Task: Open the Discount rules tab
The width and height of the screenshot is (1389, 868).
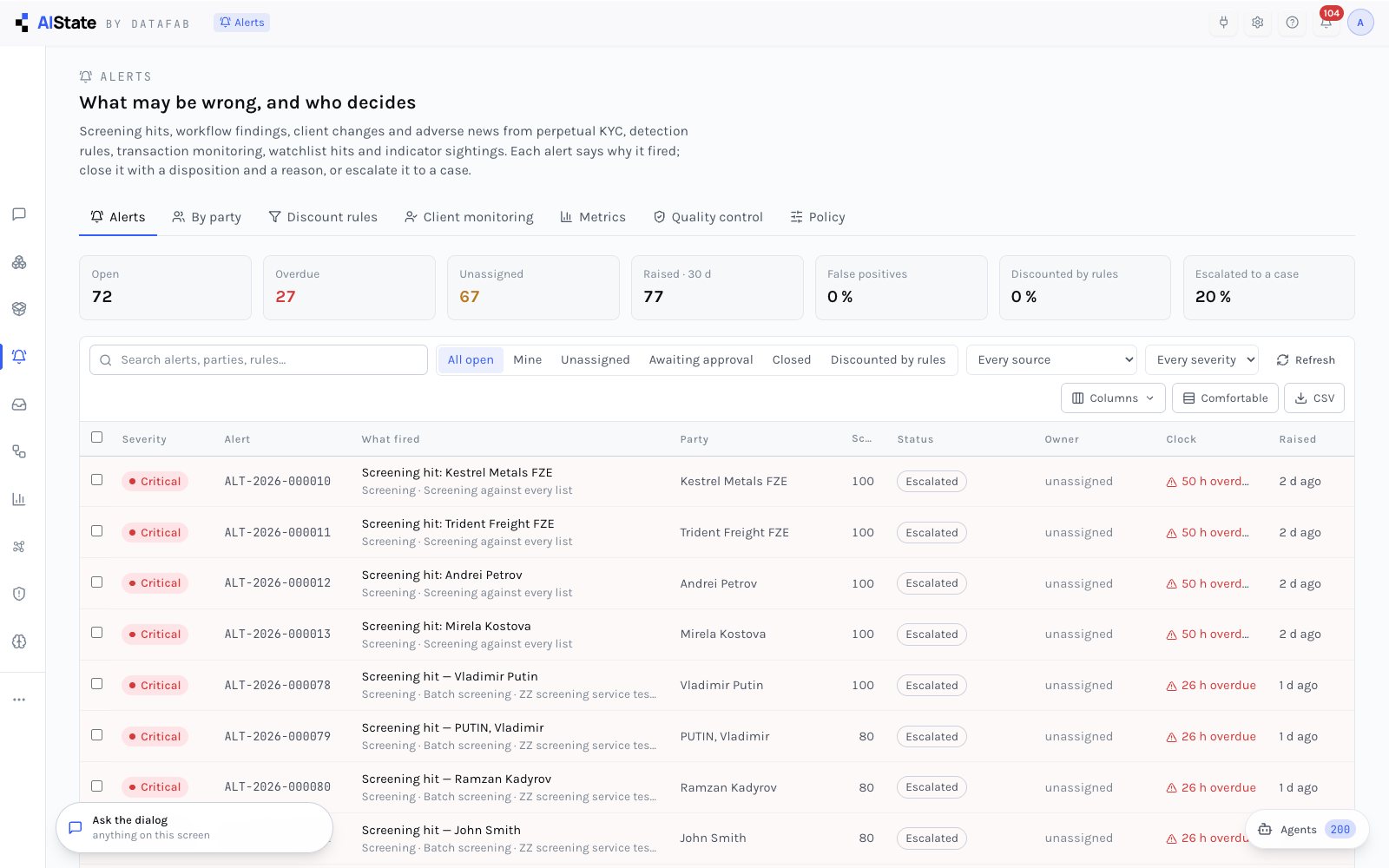Action: (x=323, y=217)
